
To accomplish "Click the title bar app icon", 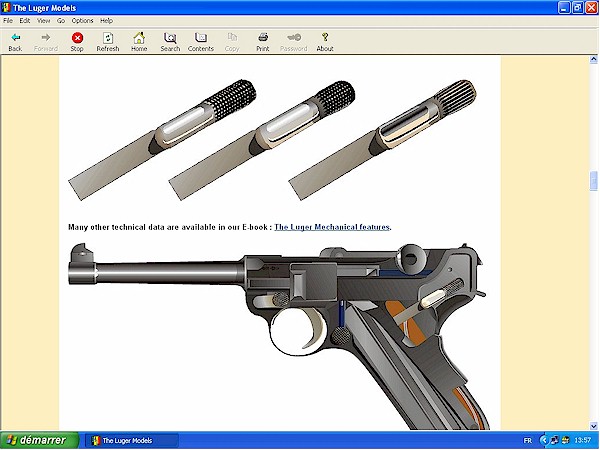I will pyautogui.click(x=6, y=8).
